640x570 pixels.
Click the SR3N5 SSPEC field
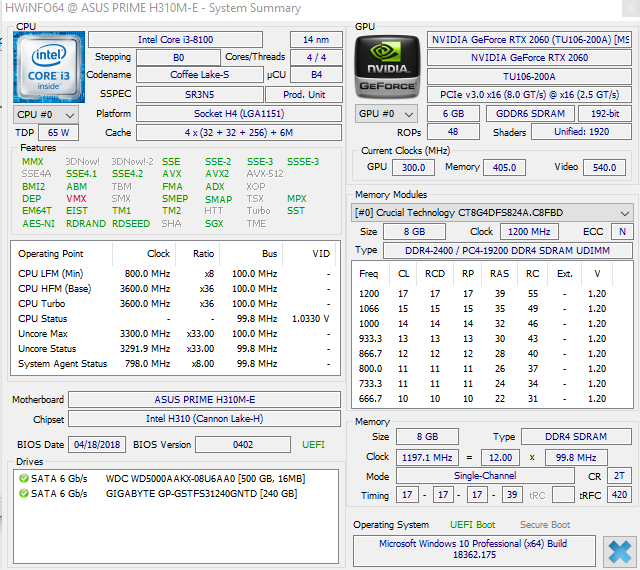click(x=200, y=95)
